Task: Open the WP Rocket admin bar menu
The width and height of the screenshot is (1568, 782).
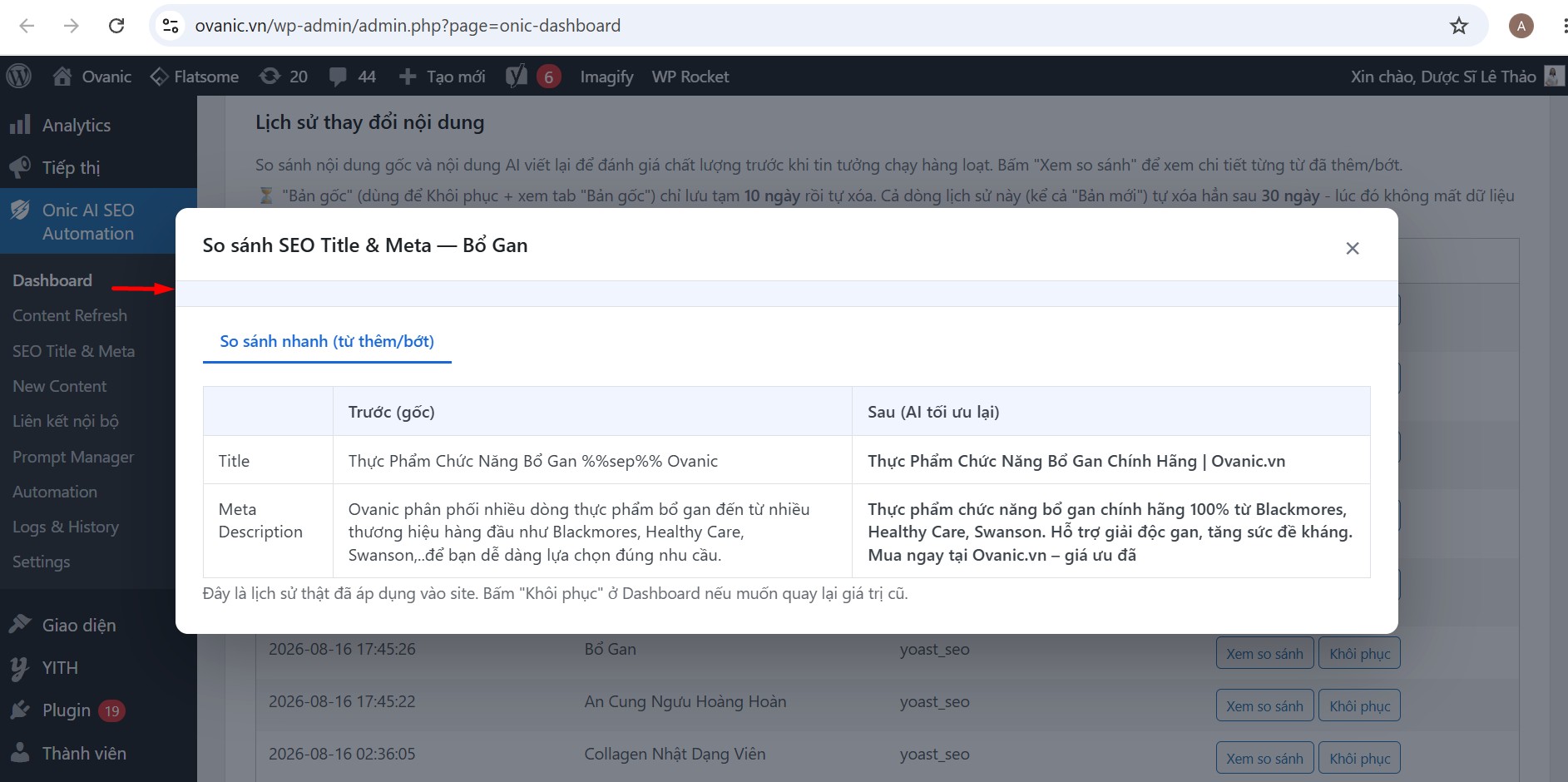Action: pyautogui.click(x=690, y=77)
